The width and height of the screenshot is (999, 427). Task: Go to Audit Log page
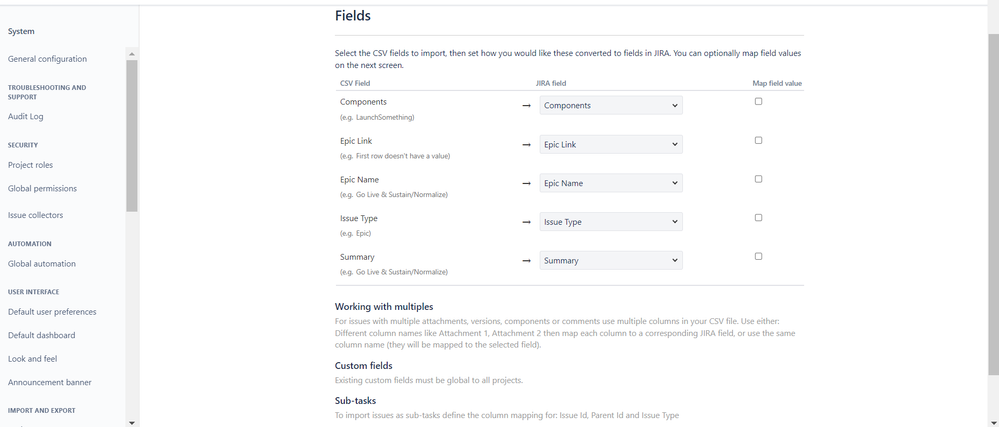point(25,117)
